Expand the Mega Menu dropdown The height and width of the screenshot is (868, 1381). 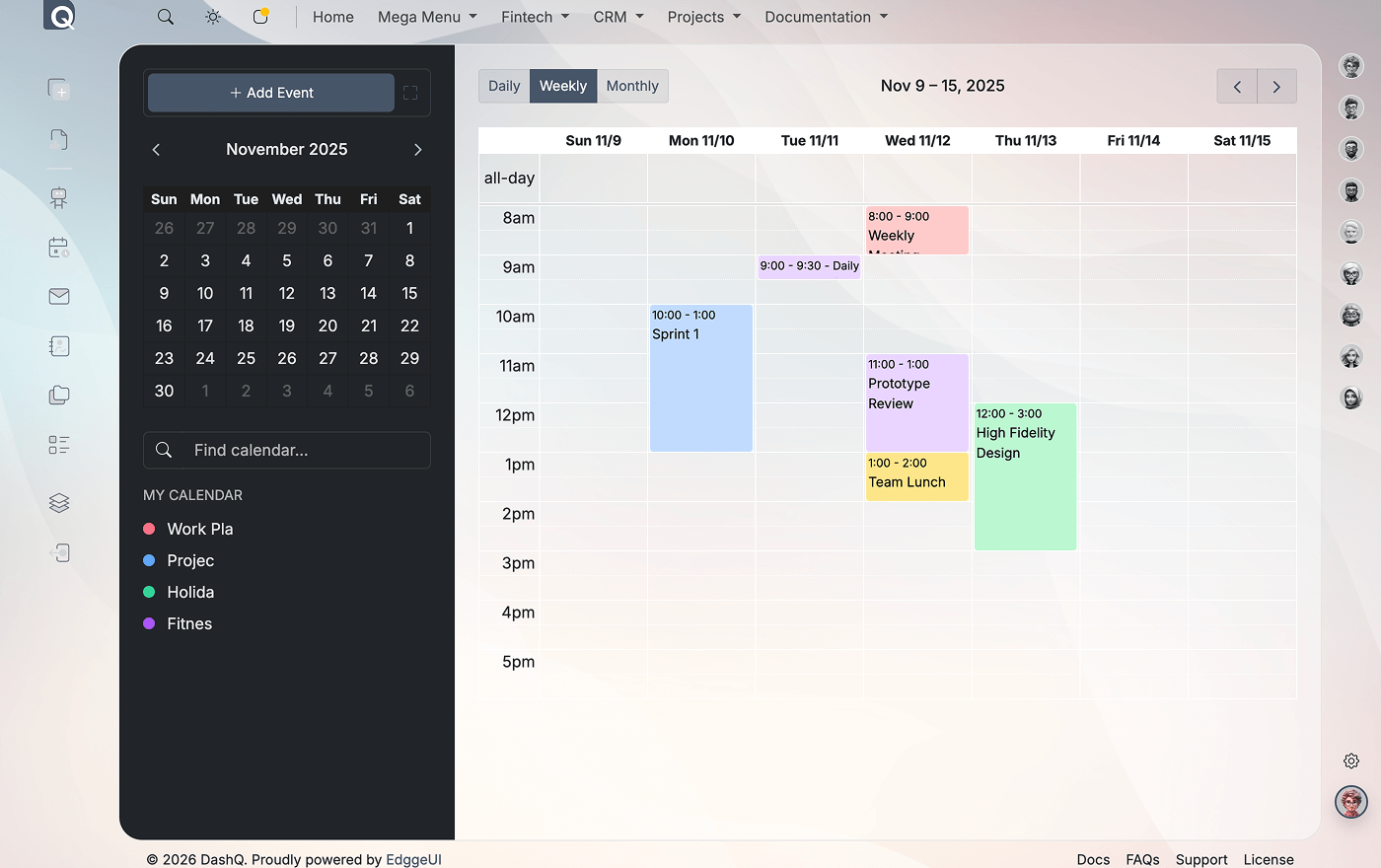[426, 17]
